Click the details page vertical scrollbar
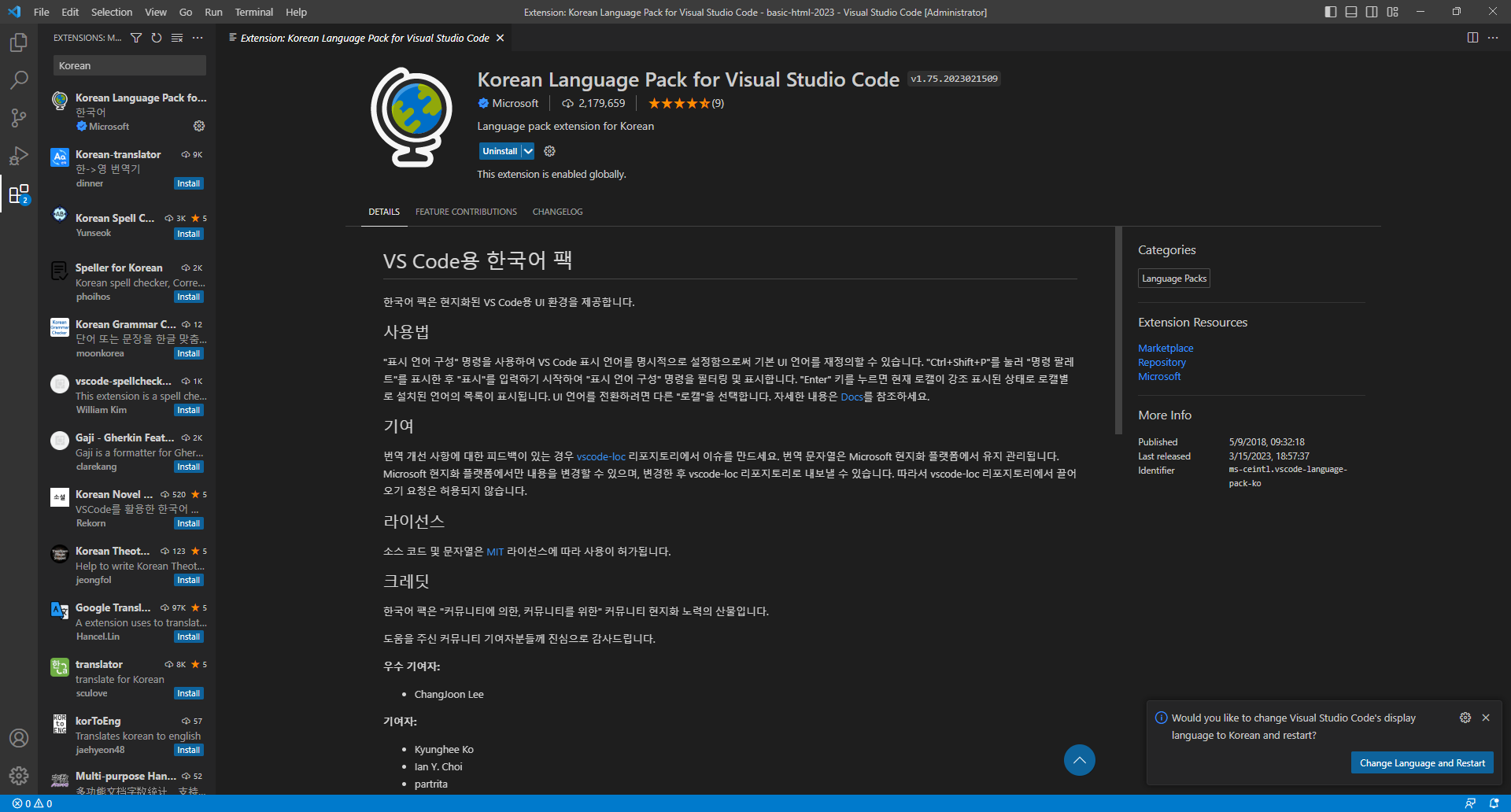 point(1118,330)
